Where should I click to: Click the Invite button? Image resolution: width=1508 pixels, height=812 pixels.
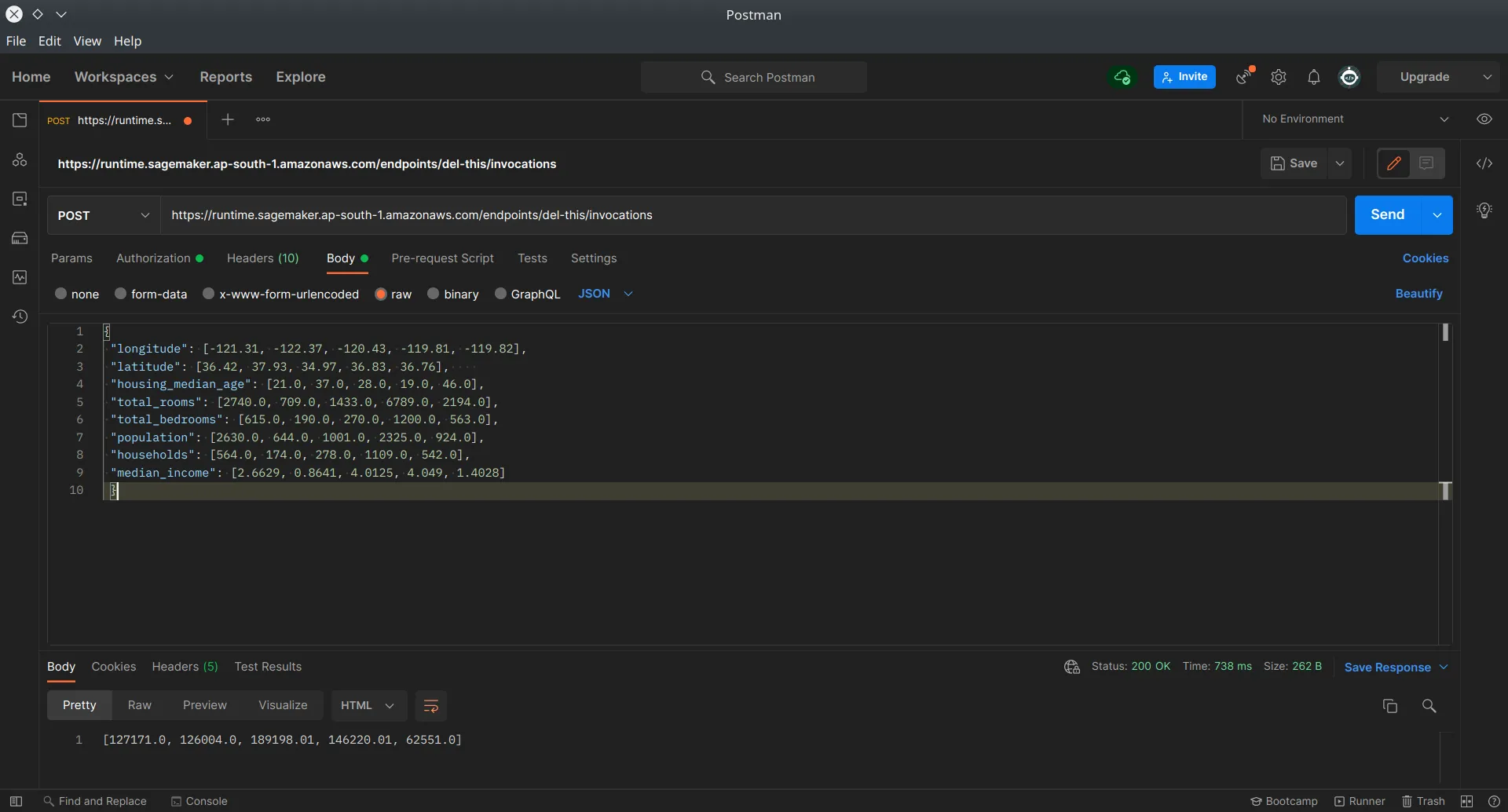click(1184, 77)
